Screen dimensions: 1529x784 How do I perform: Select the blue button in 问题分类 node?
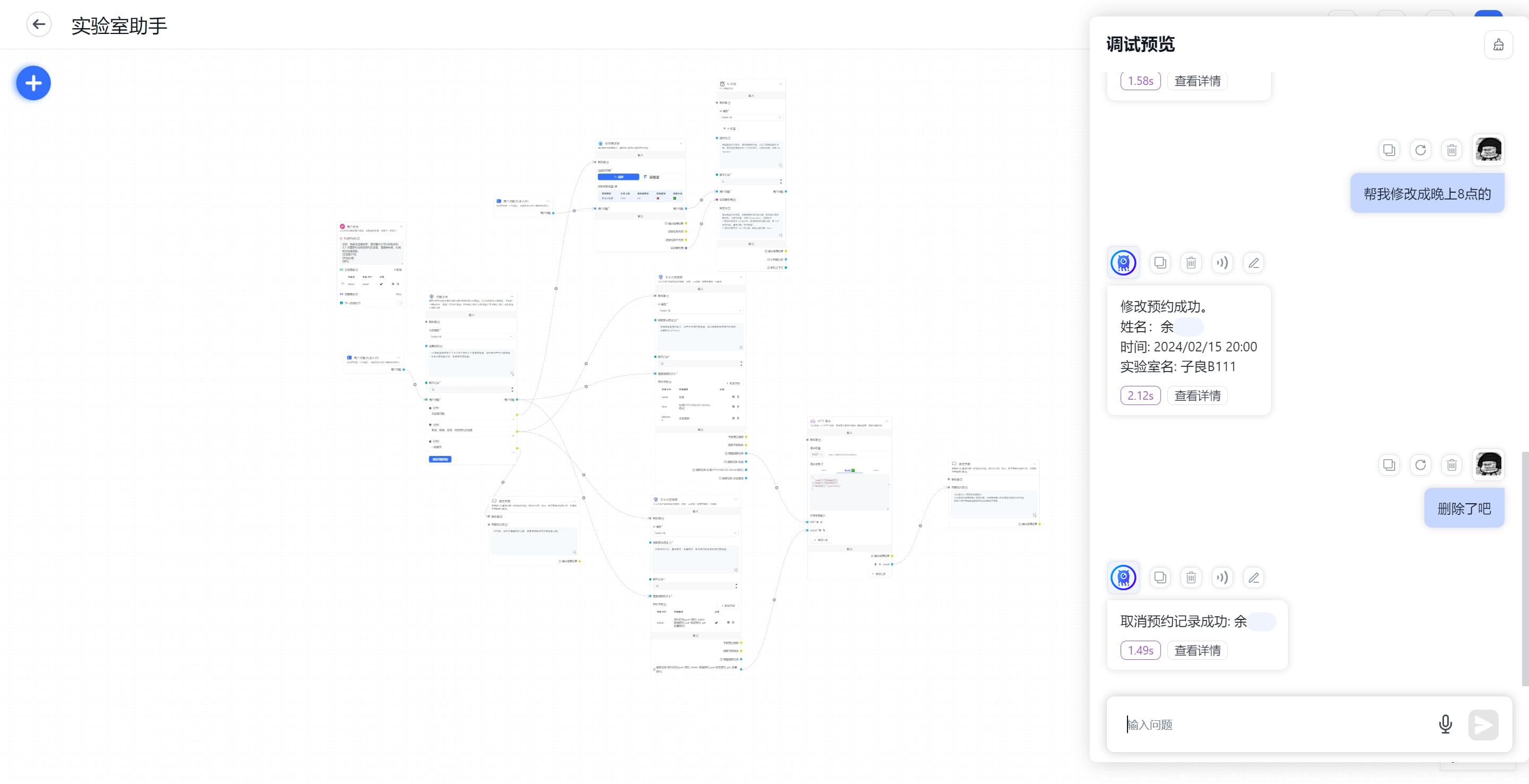point(440,459)
